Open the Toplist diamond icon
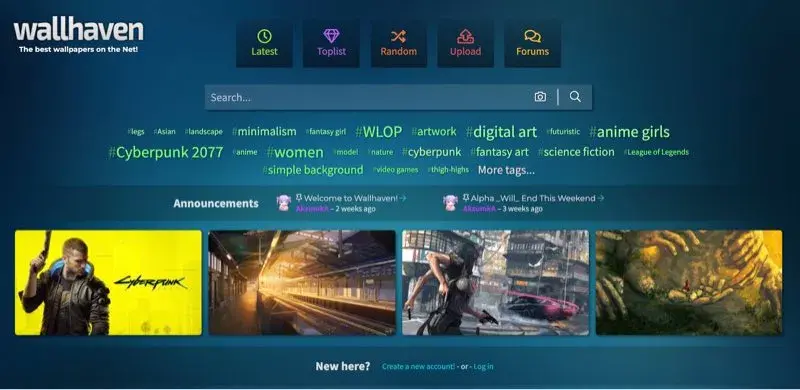The width and height of the screenshot is (800, 390). 331,36
